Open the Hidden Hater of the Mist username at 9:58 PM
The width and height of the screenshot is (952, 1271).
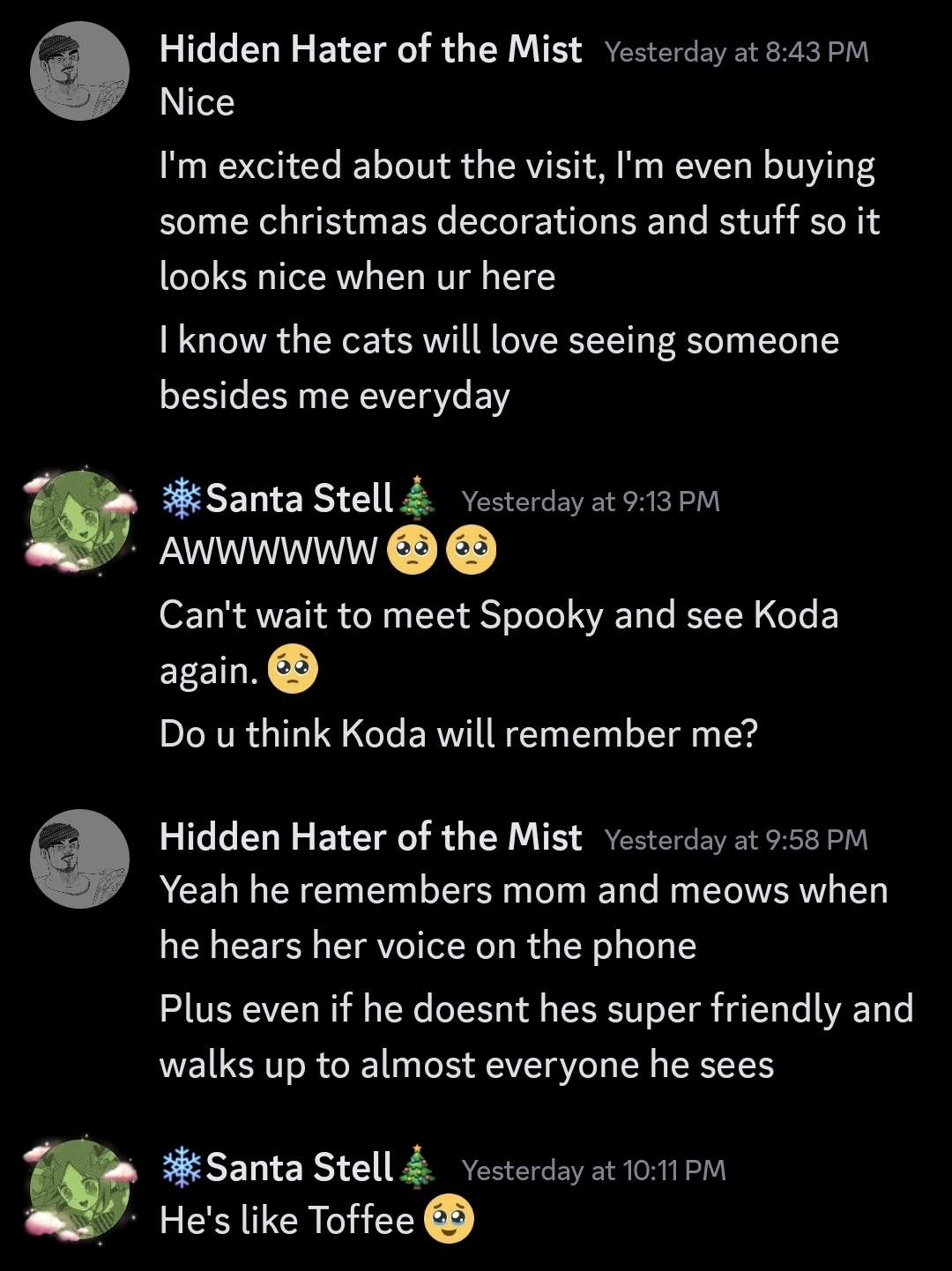click(370, 837)
